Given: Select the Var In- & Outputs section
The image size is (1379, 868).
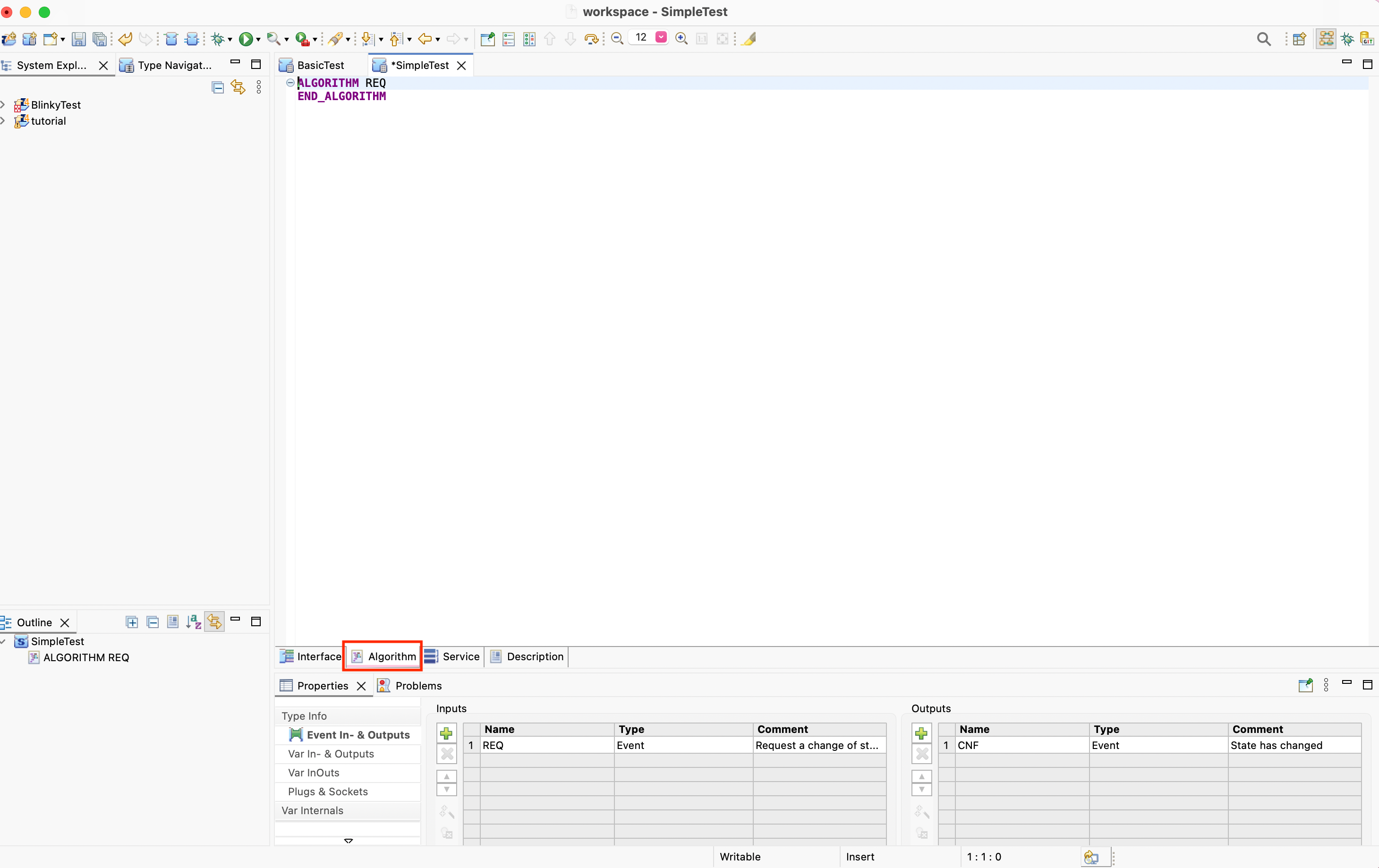Looking at the screenshot, I should (348, 754).
